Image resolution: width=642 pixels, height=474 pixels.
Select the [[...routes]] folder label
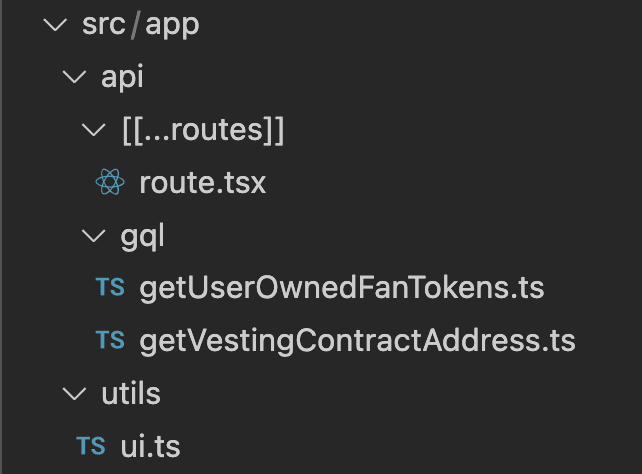pos(203,131)
